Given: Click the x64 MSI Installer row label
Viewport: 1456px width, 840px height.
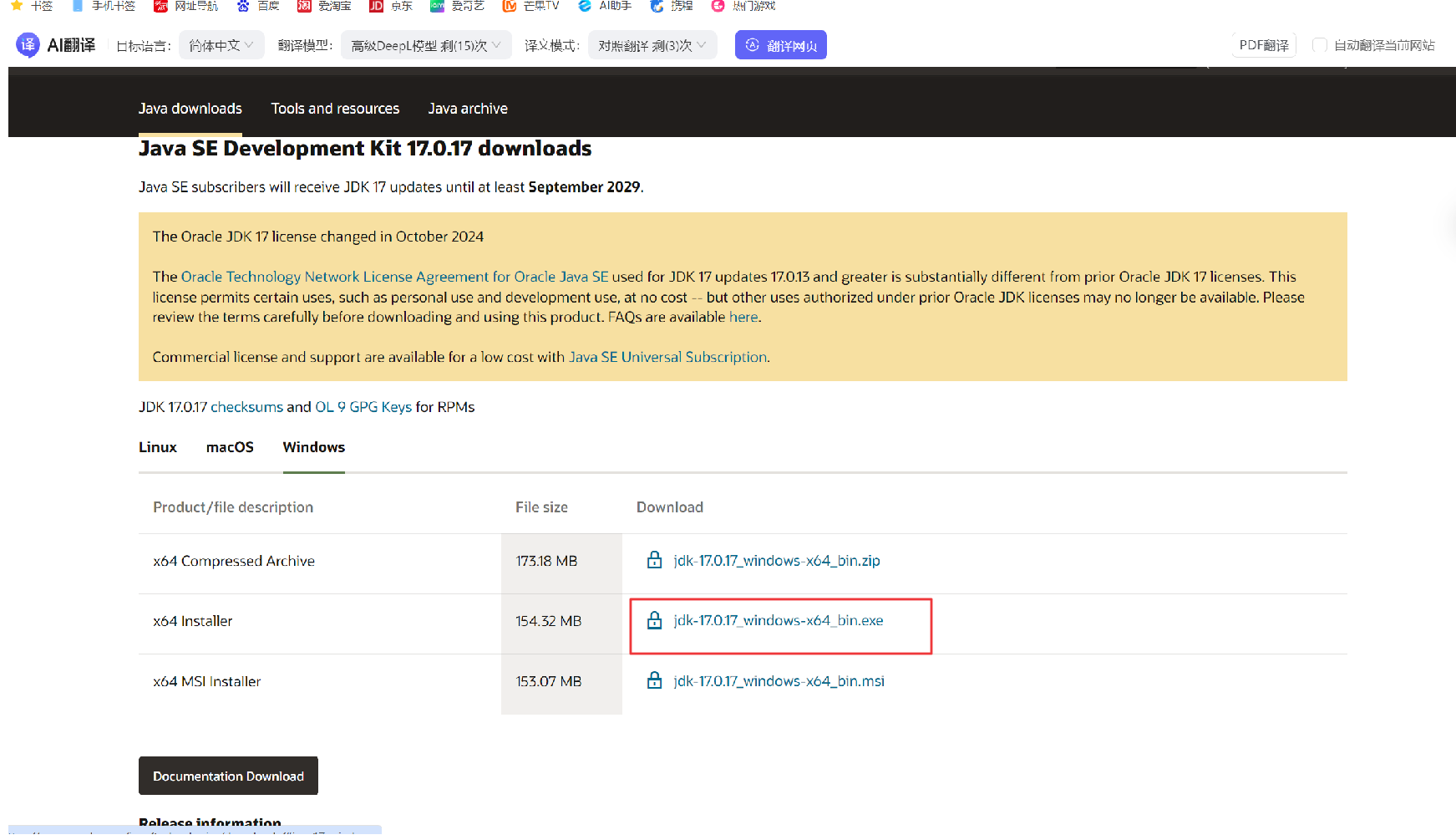Looking at the screenshot, I should tap(207, 681).
